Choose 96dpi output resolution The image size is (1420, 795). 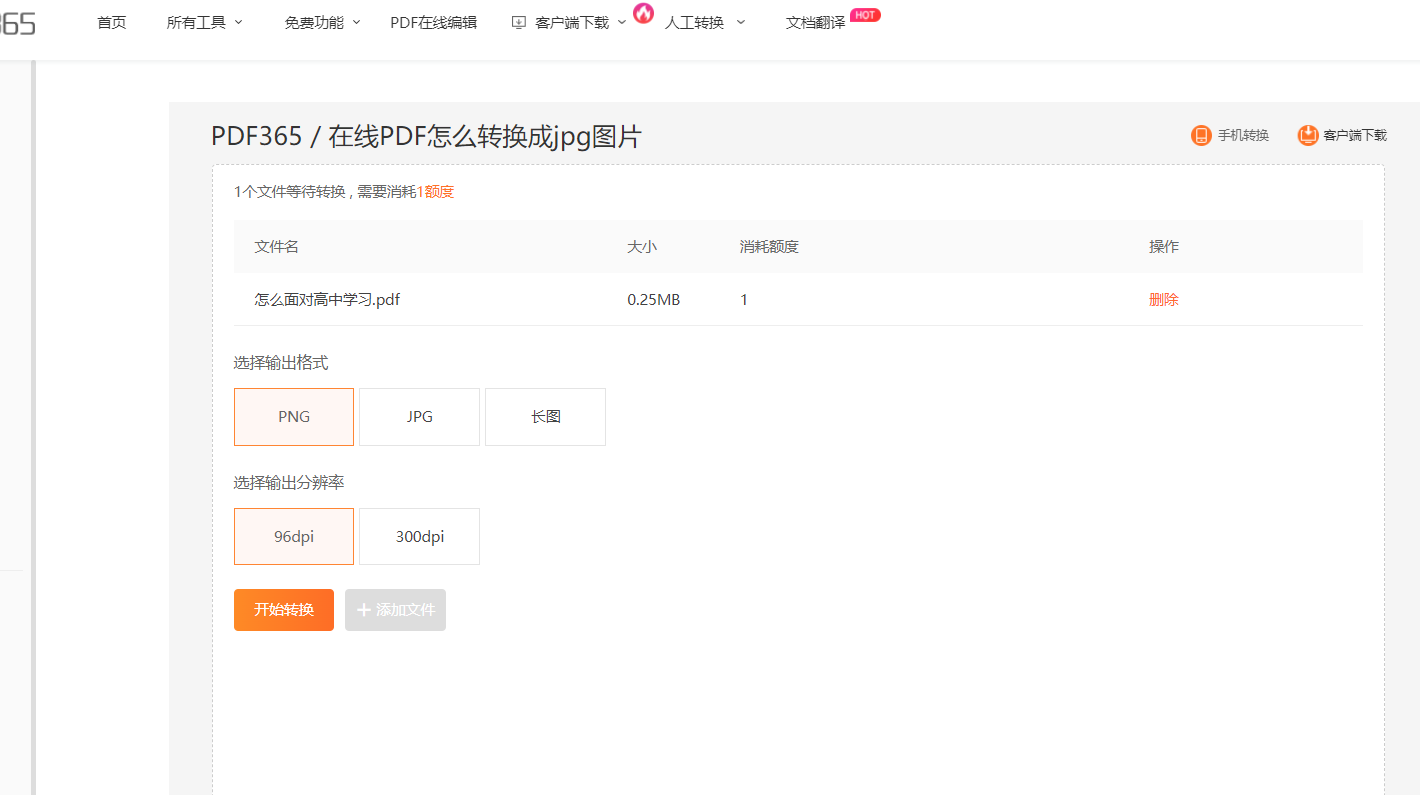pyautogui.click(x=294, y=537)
